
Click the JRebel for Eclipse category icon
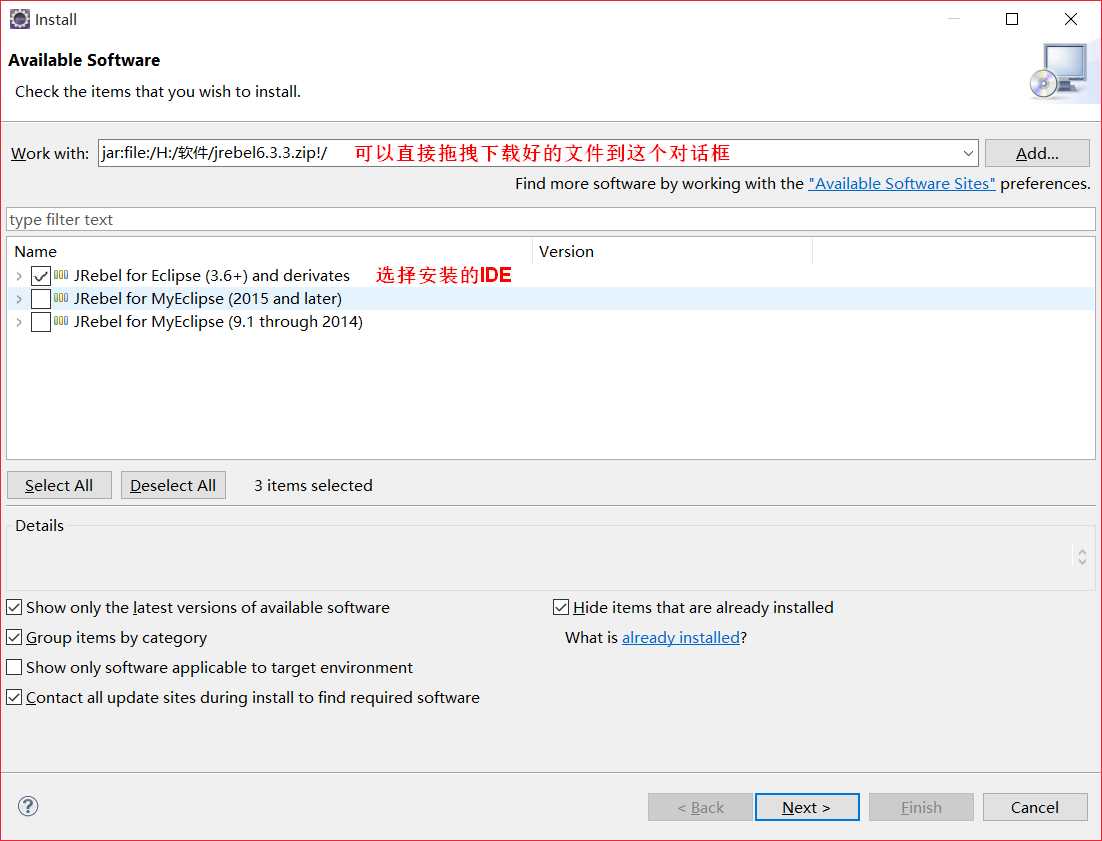61,275
